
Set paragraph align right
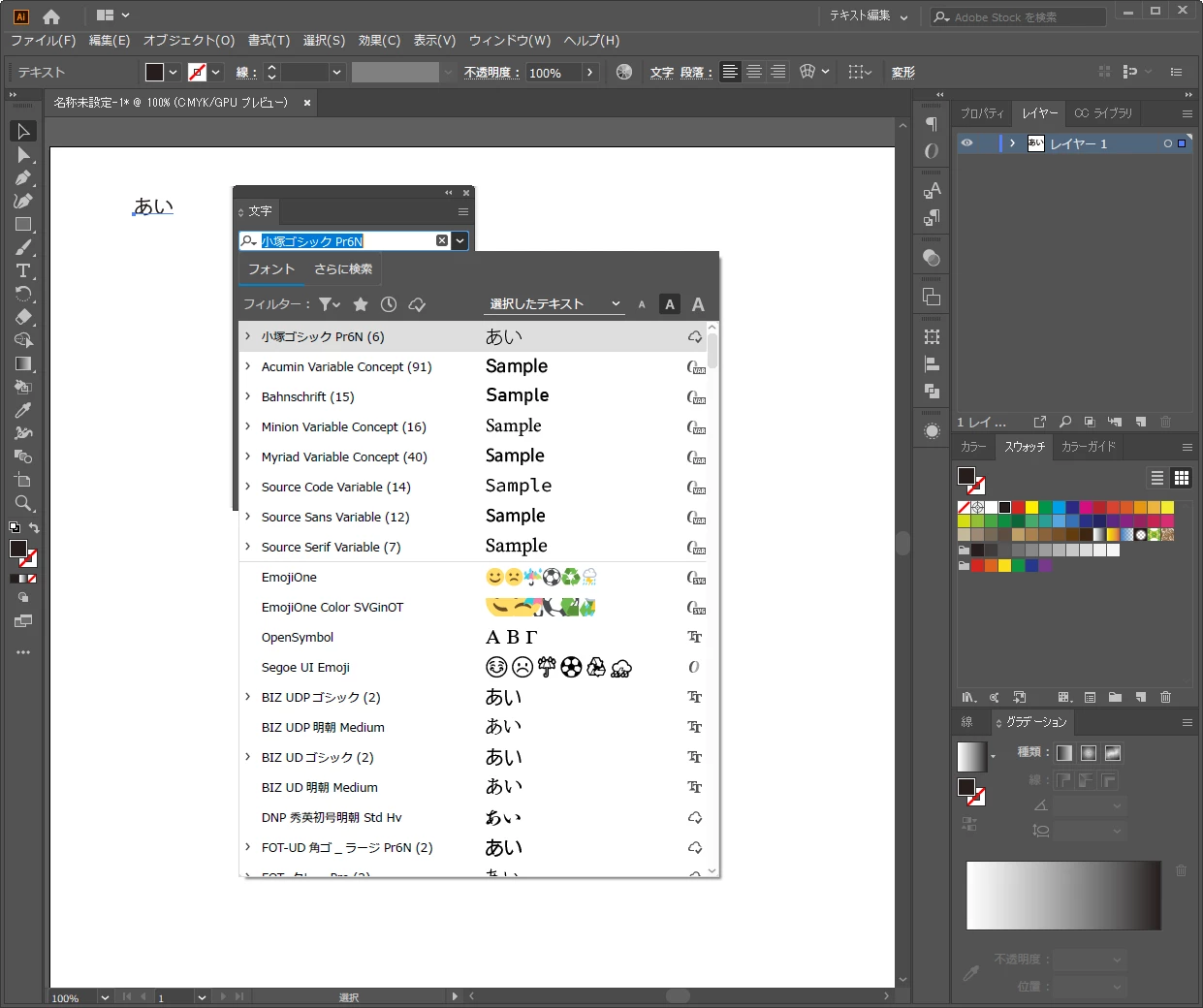coord(777,72)
